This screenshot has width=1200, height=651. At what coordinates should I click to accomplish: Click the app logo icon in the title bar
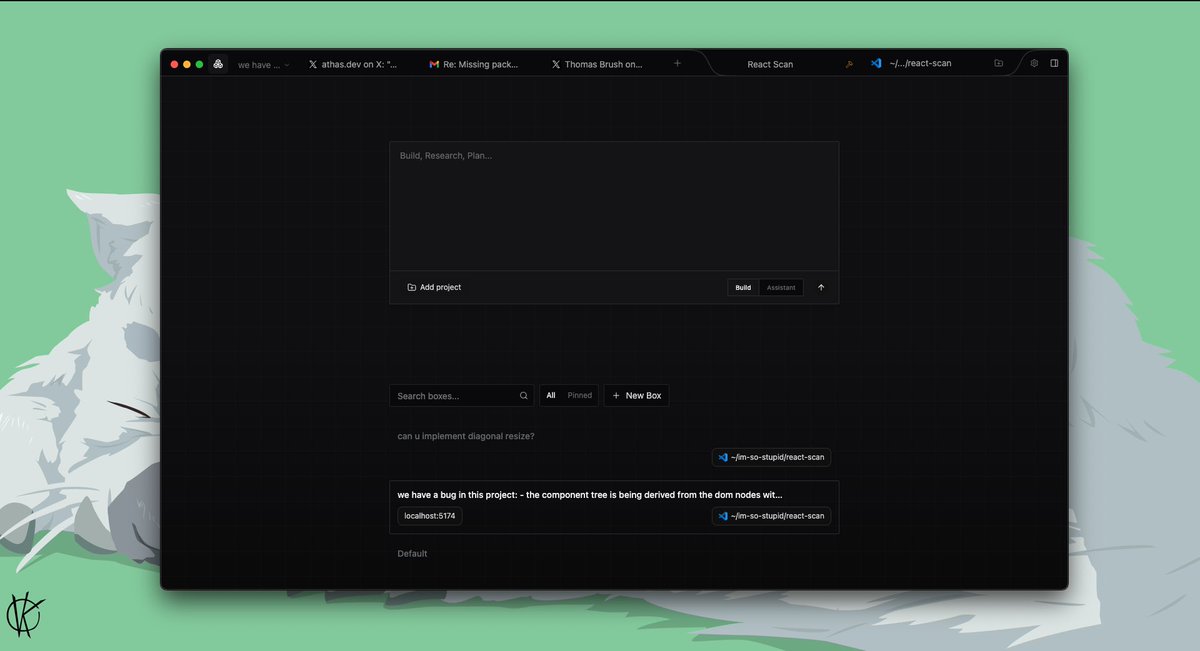point(218,64)
